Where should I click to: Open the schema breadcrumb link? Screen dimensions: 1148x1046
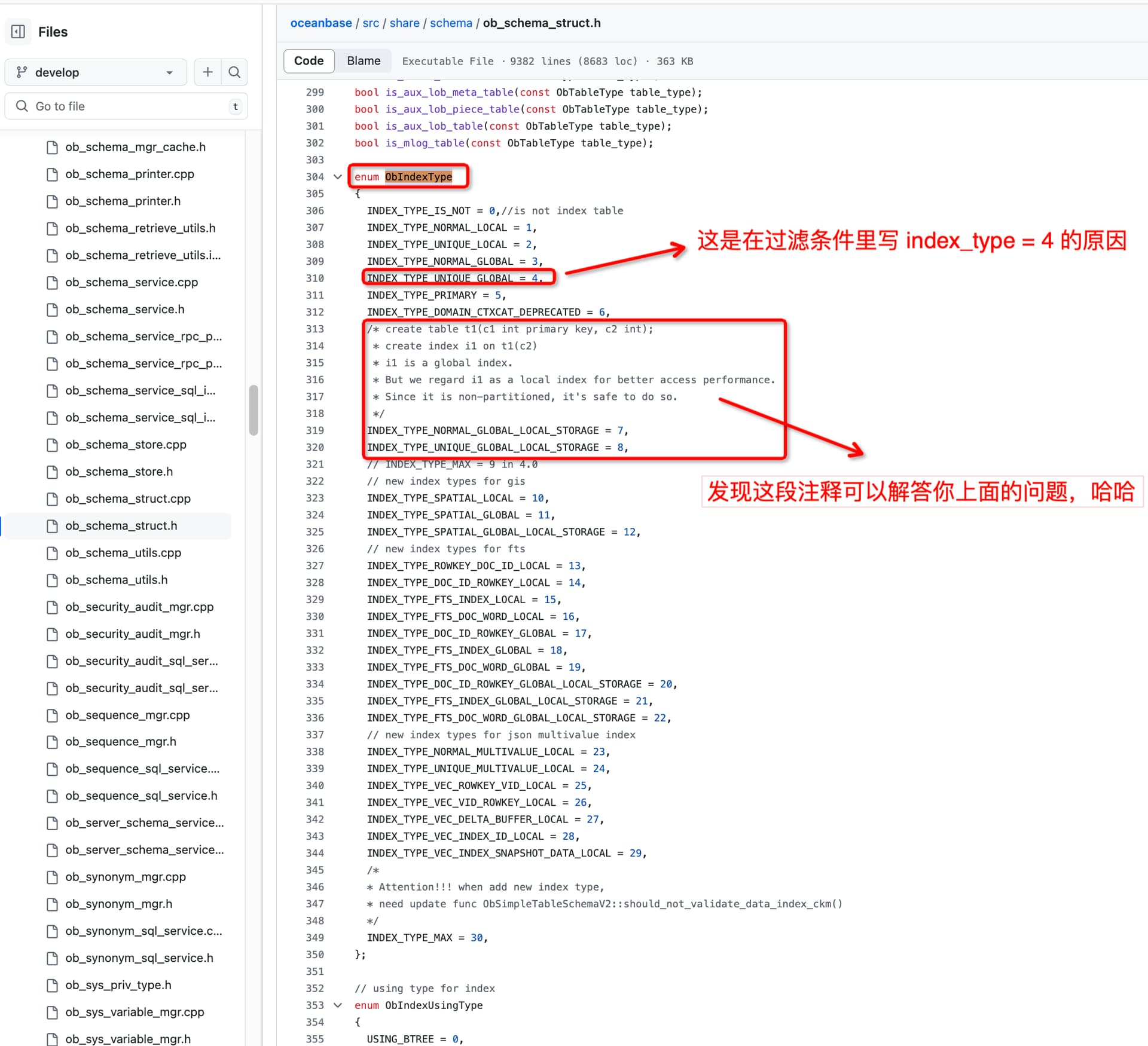[x=451, y=23]
